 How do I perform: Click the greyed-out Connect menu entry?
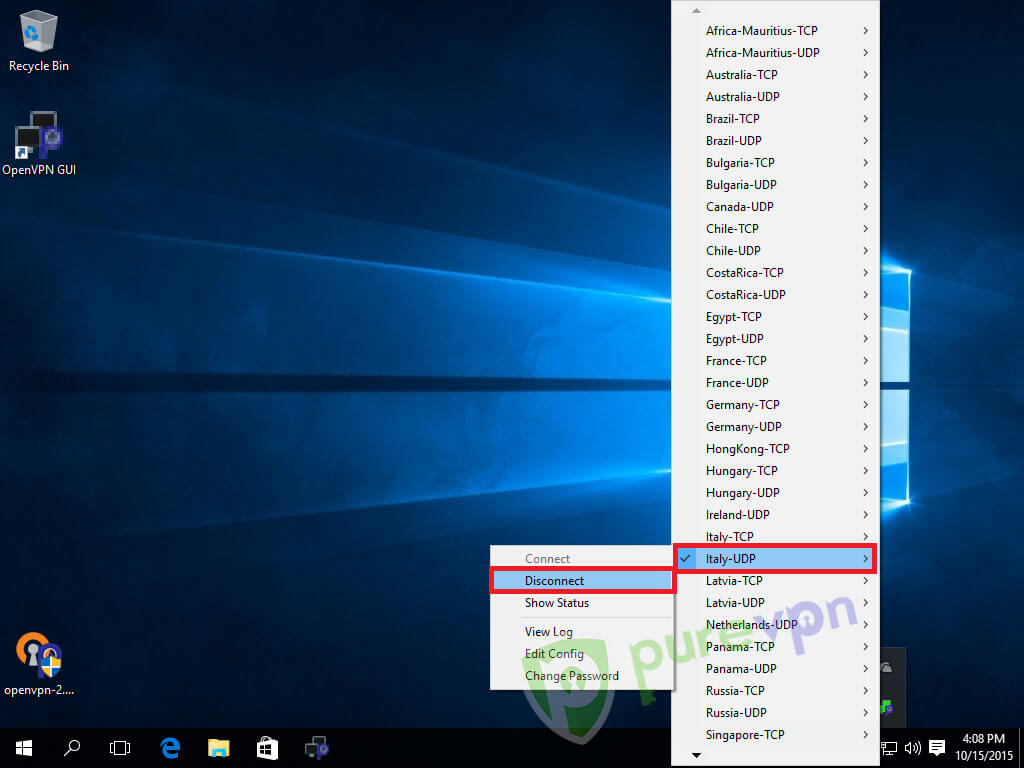[x=582, y=559]
